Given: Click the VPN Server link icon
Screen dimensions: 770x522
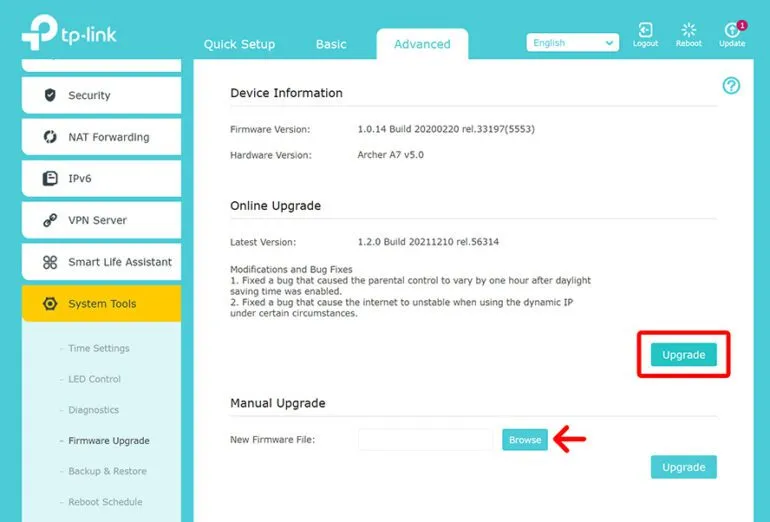Looking at the screenshot, I should [x=50, y=220].
